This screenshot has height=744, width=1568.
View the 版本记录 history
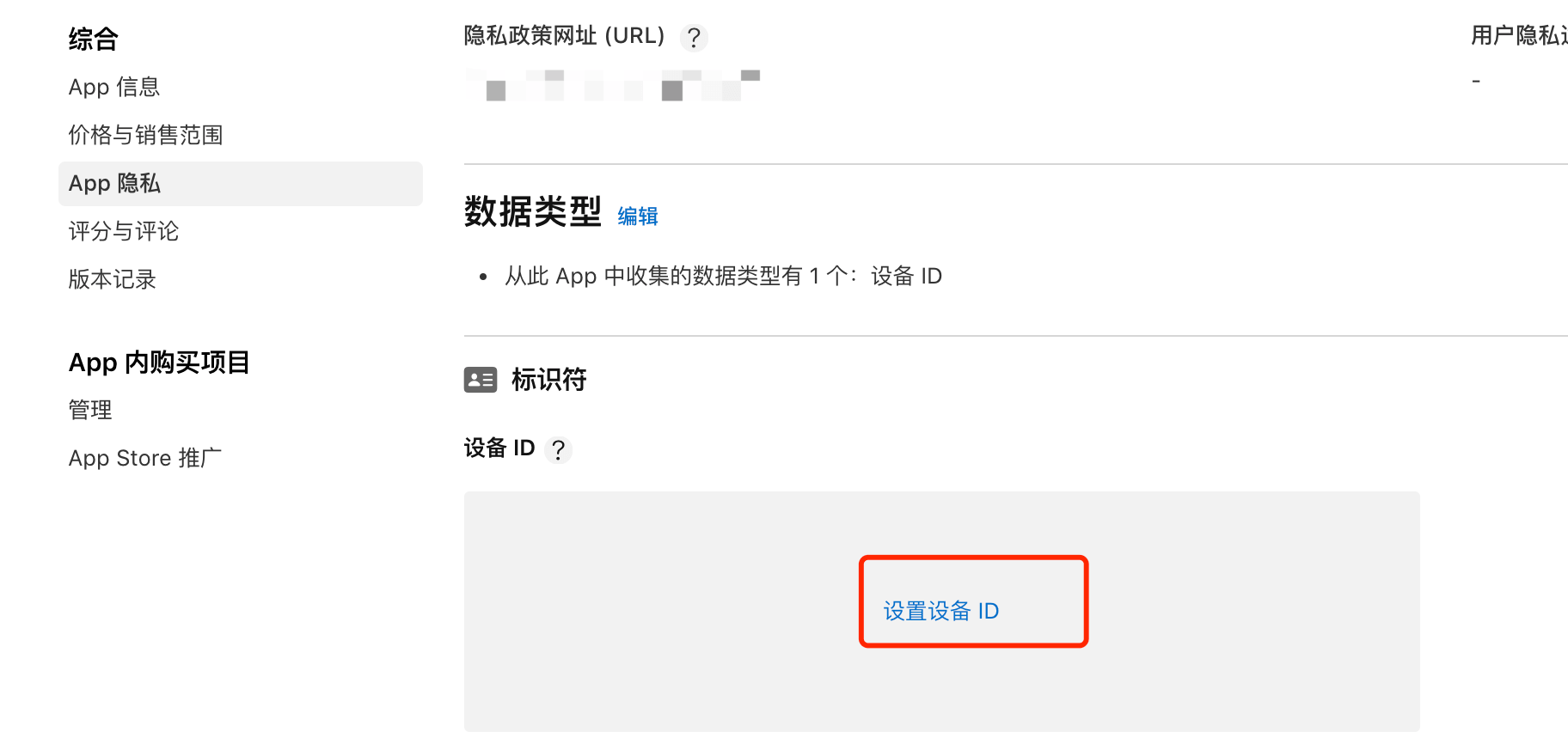112,279
